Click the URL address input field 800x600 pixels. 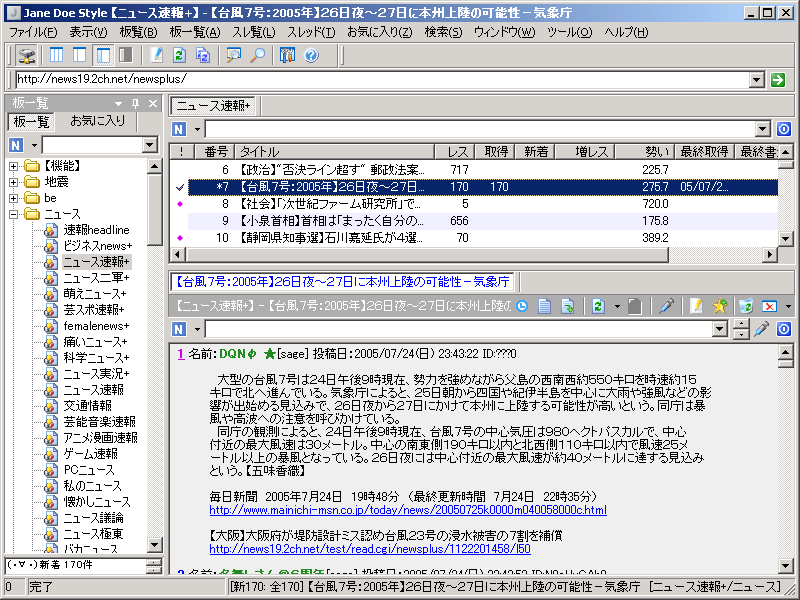[383, 80]
